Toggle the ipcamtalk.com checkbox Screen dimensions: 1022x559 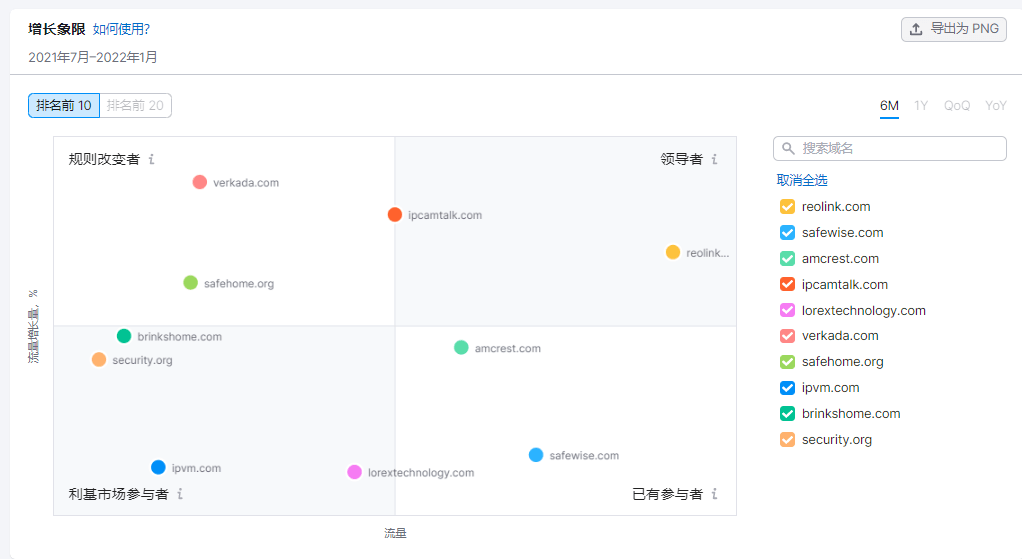[x=787, y=284]
